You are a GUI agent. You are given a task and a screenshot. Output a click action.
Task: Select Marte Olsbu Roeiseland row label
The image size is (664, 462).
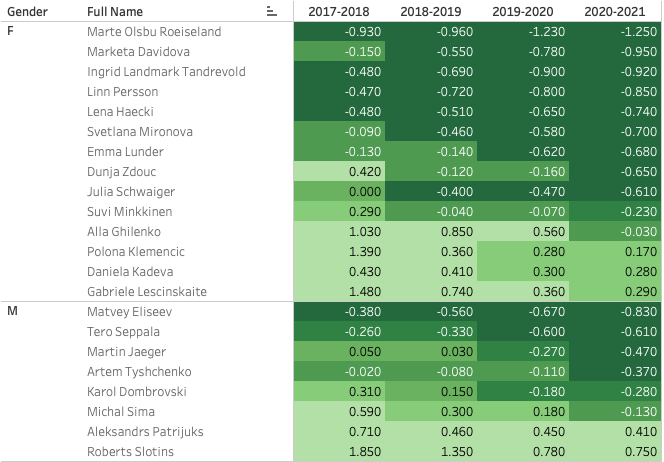(x=153, y=32)
